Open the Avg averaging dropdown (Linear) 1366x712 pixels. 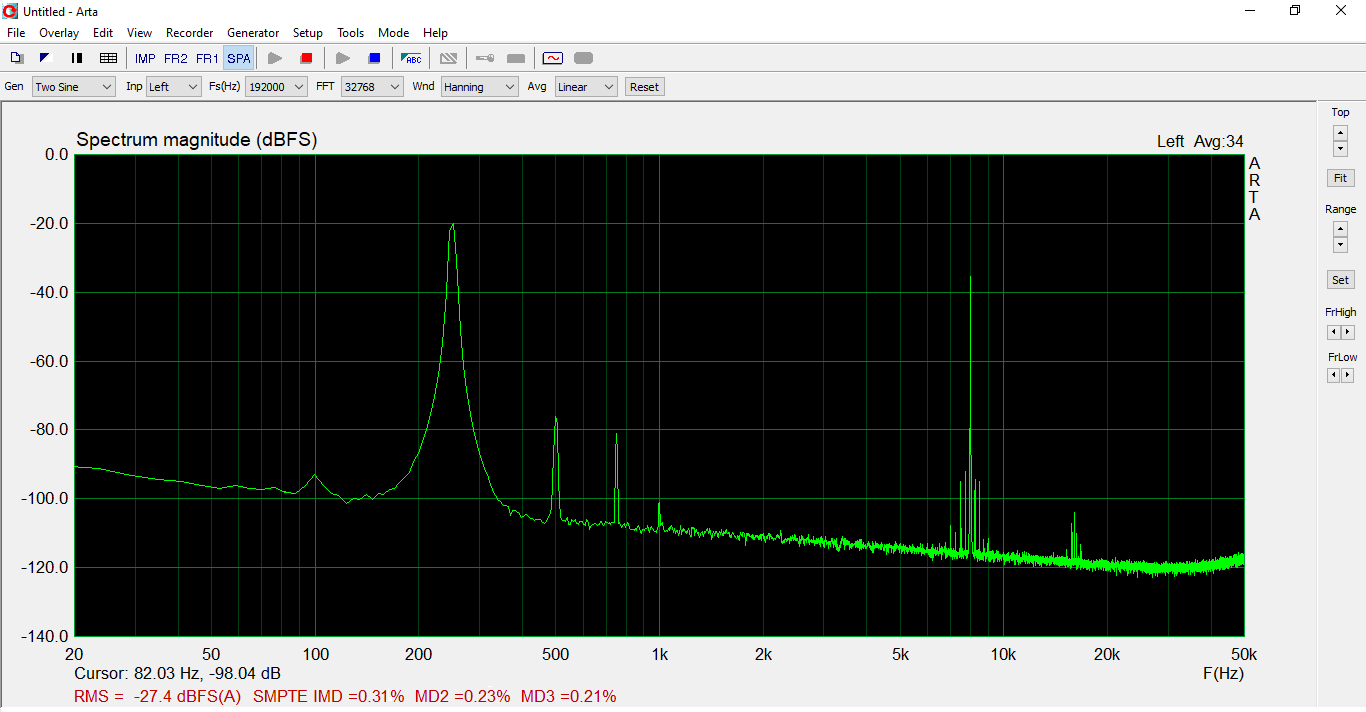(586, 87)
